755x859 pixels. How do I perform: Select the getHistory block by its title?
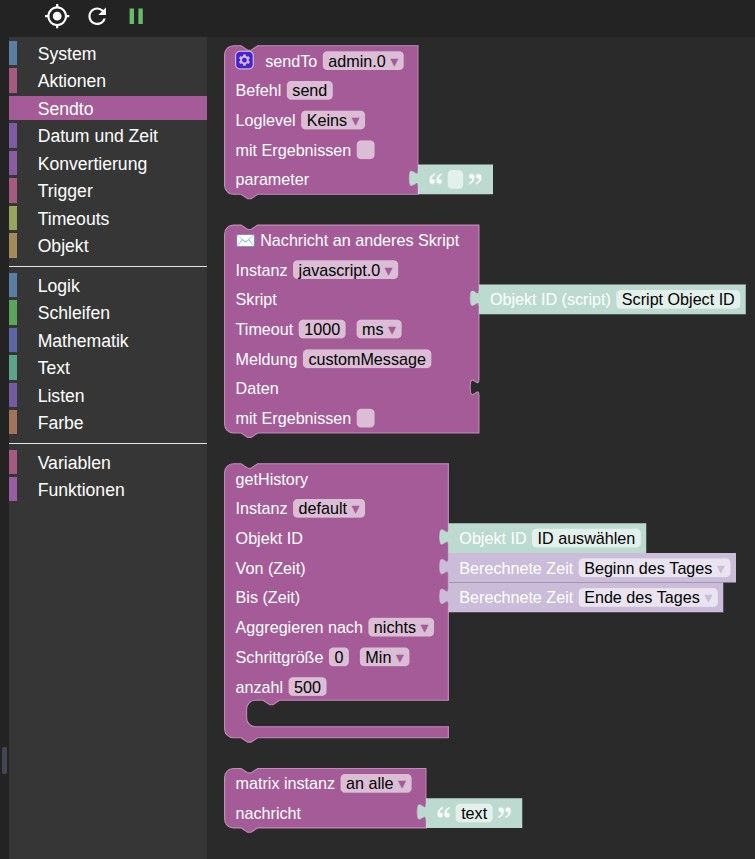click(272, 479)
